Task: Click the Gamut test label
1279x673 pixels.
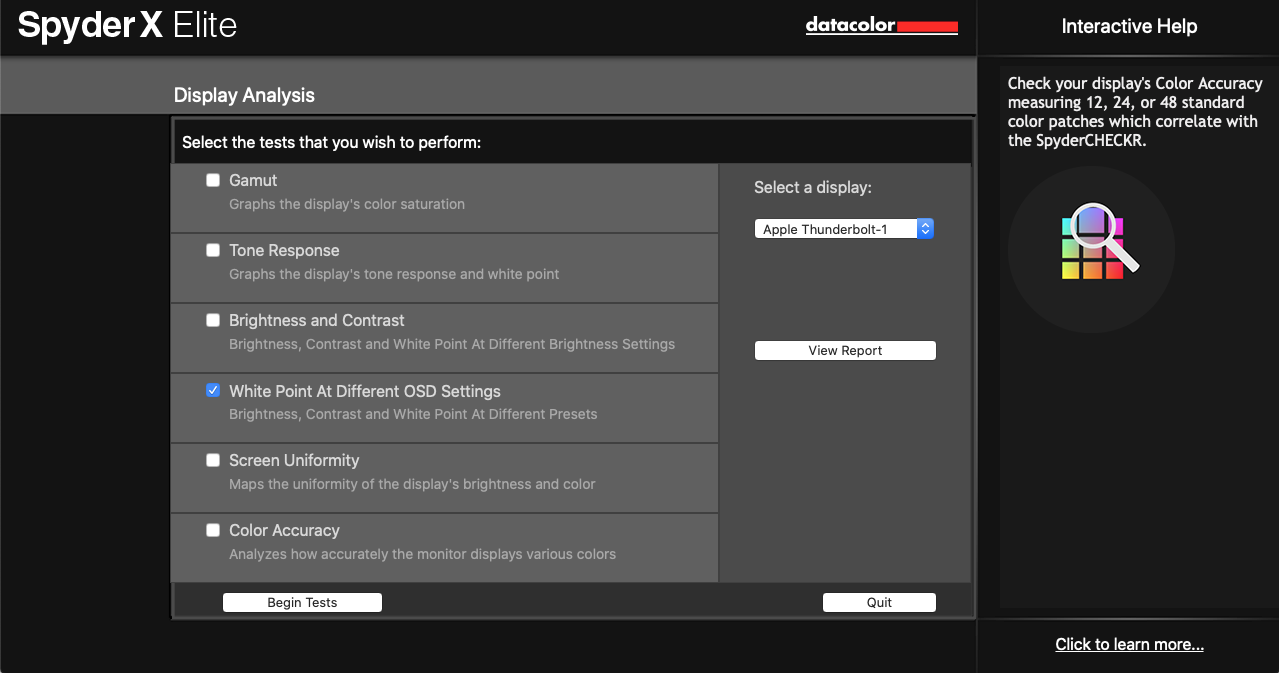Action: 253,180
